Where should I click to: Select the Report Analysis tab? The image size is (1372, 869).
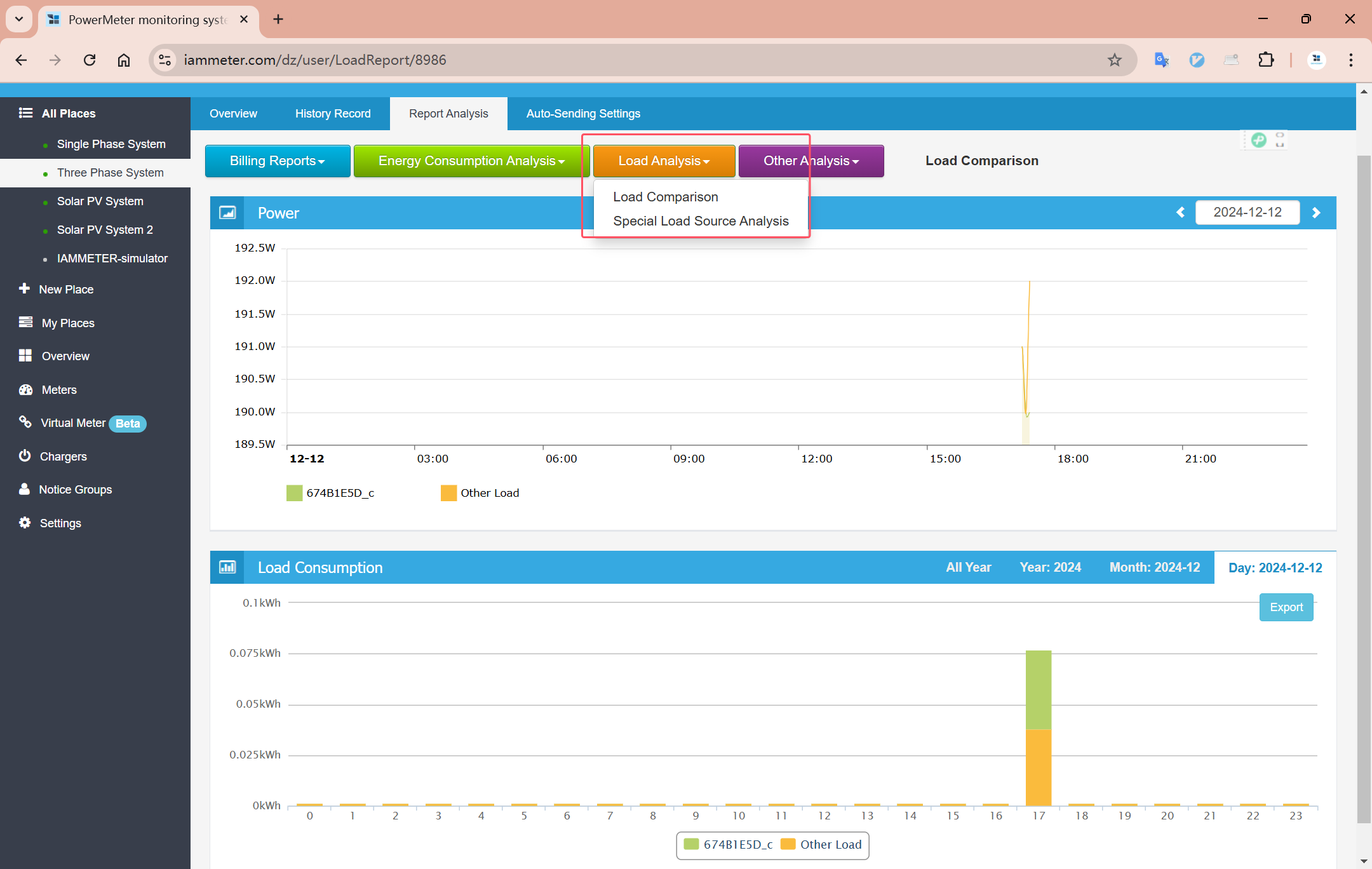448,114
